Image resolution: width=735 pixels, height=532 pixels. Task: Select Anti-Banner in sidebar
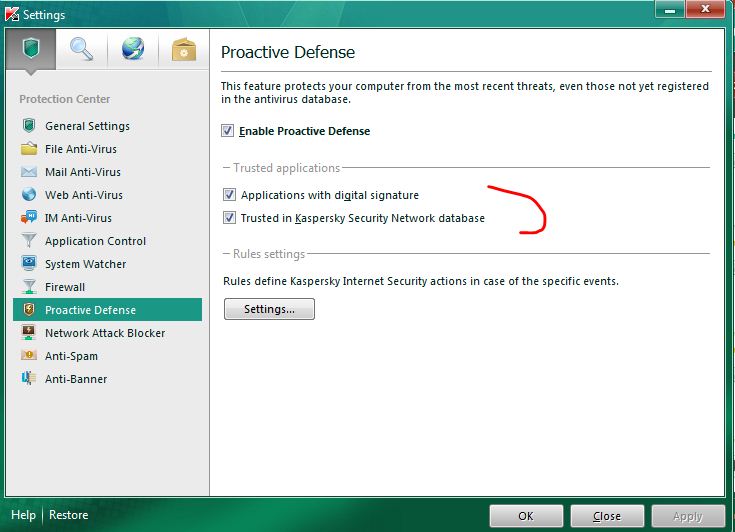(x=107, y=378)
